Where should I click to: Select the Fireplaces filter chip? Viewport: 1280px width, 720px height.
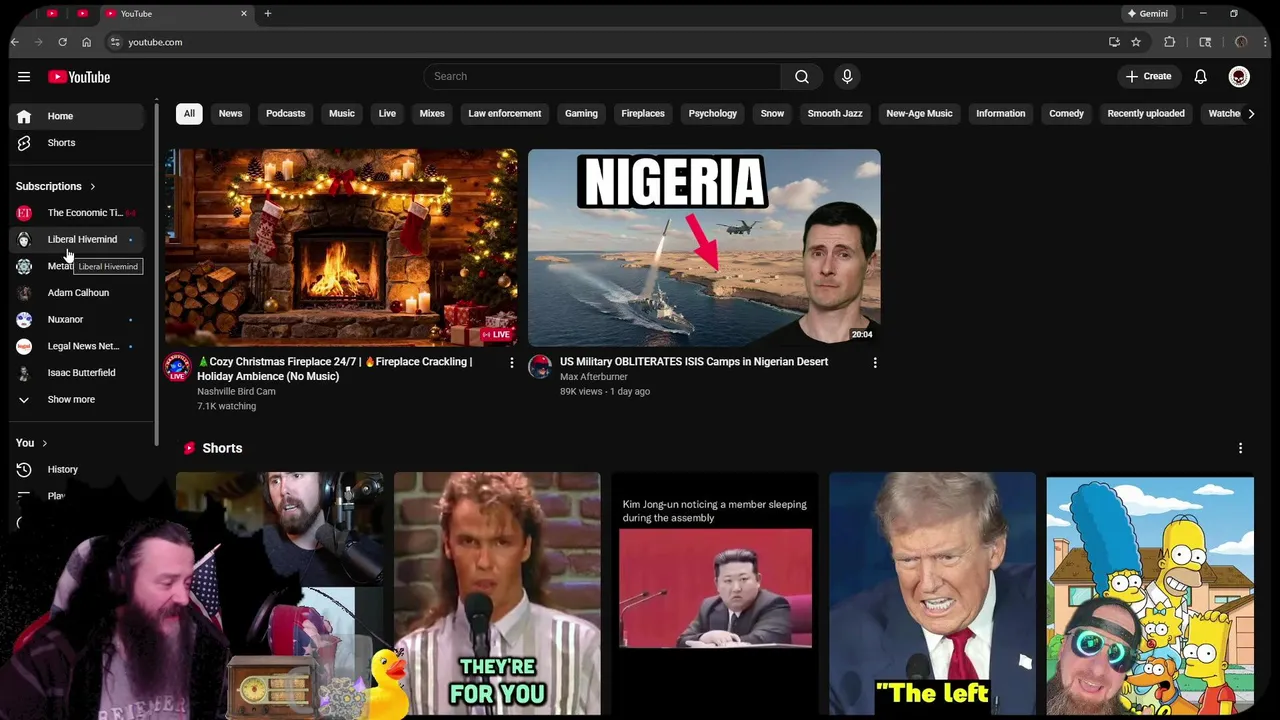point(643,114)
